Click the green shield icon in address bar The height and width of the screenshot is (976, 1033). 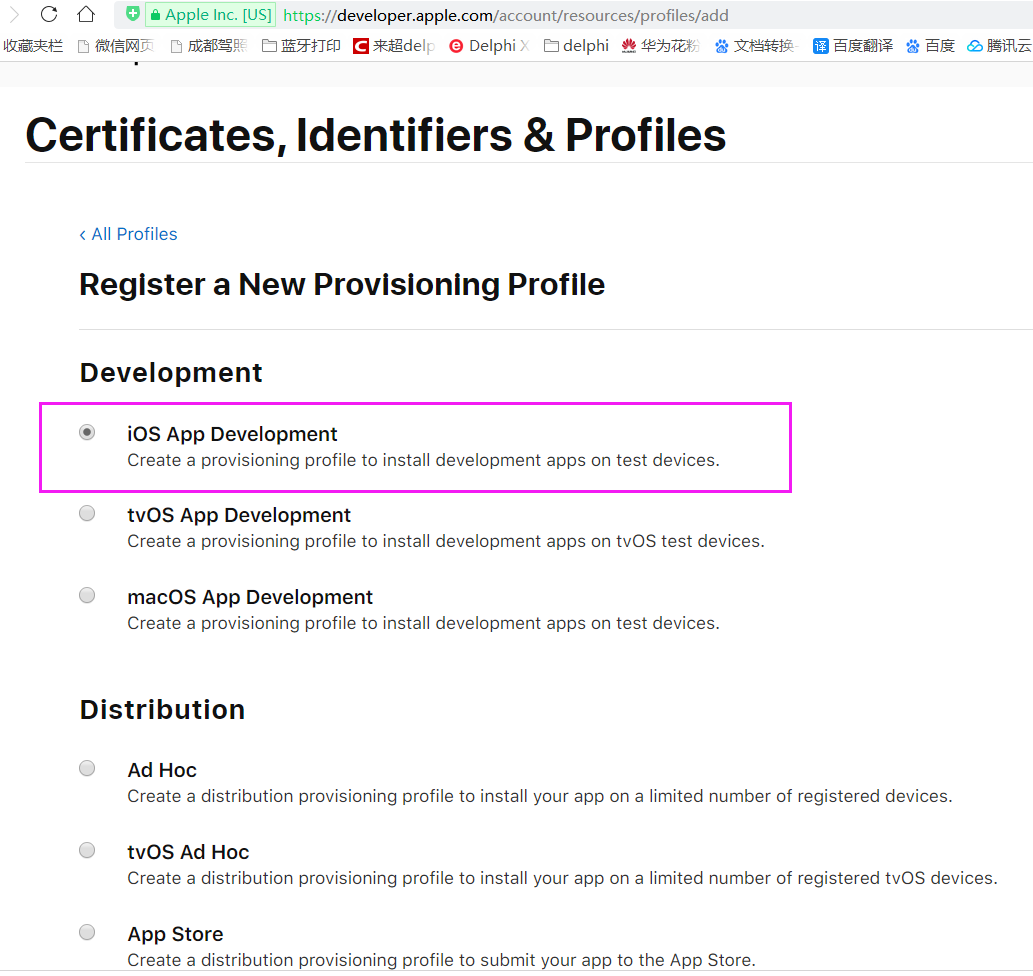coord(132,15)
